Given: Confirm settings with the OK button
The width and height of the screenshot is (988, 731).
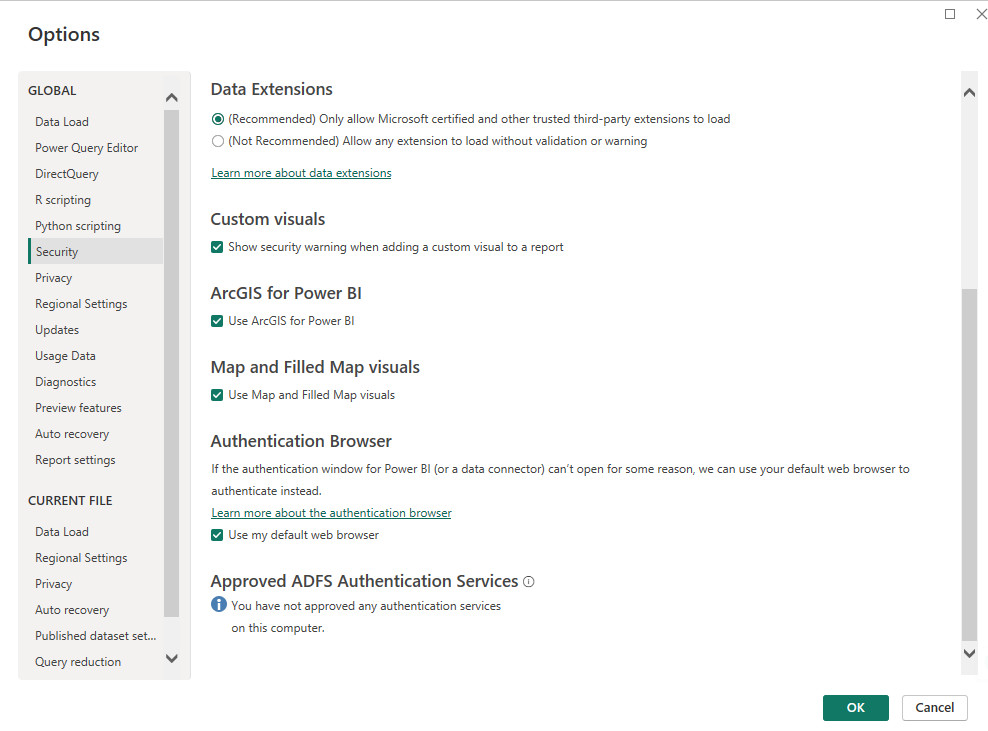Looking at the screenshot, I should tap(856, 708).
